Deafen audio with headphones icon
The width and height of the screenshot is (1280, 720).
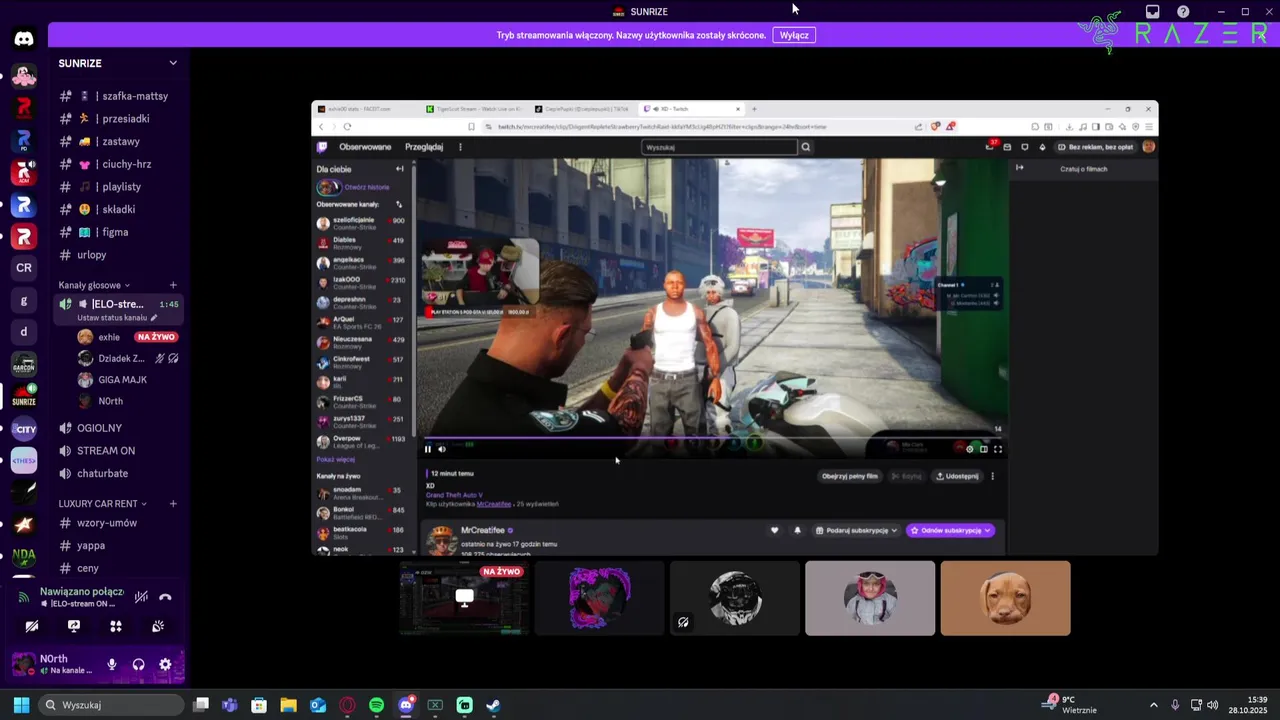click(x=138, y=664)
